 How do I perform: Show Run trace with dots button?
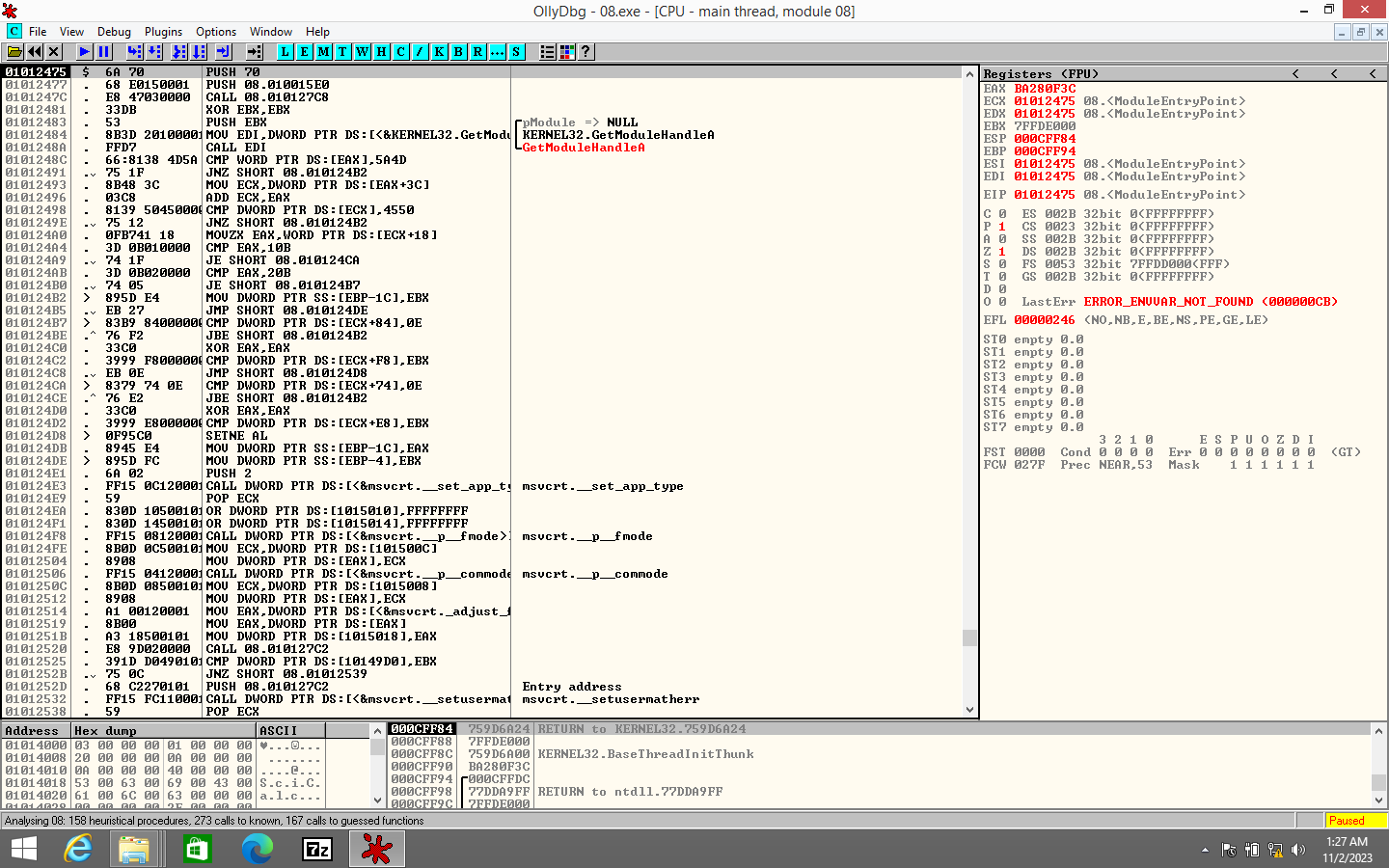497,52
